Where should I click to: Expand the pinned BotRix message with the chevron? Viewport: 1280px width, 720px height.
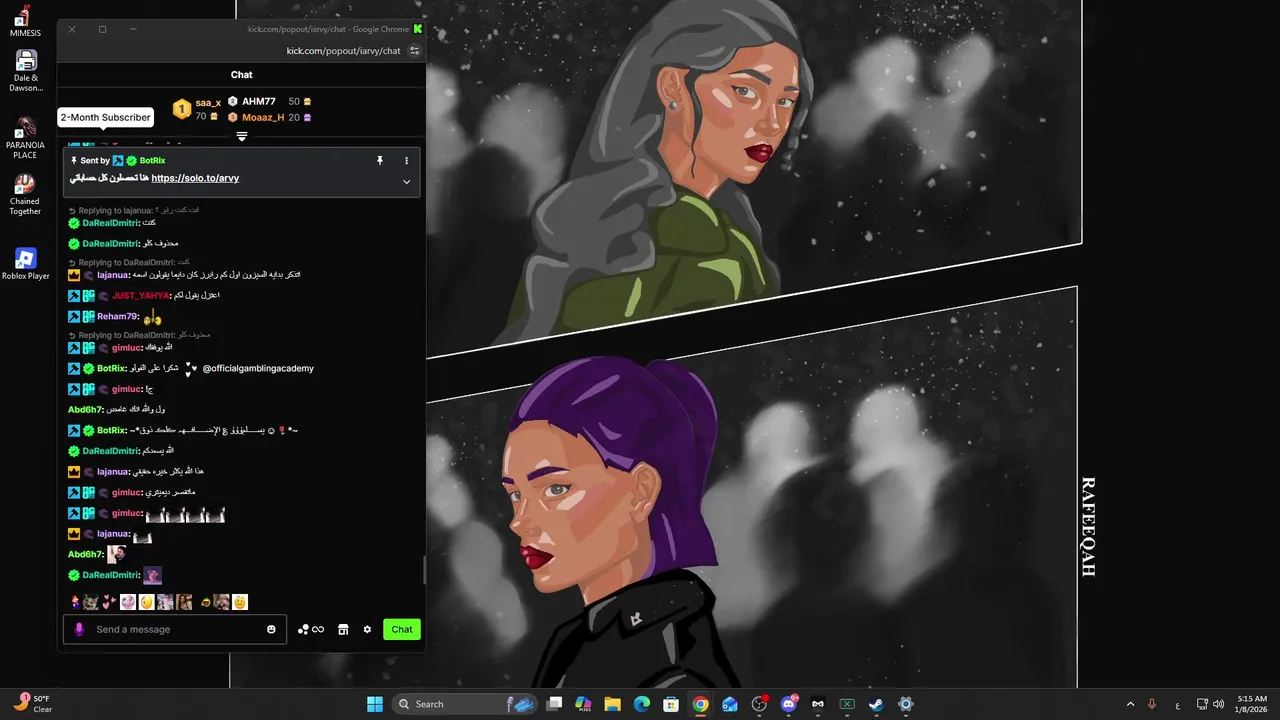(406, 182)
